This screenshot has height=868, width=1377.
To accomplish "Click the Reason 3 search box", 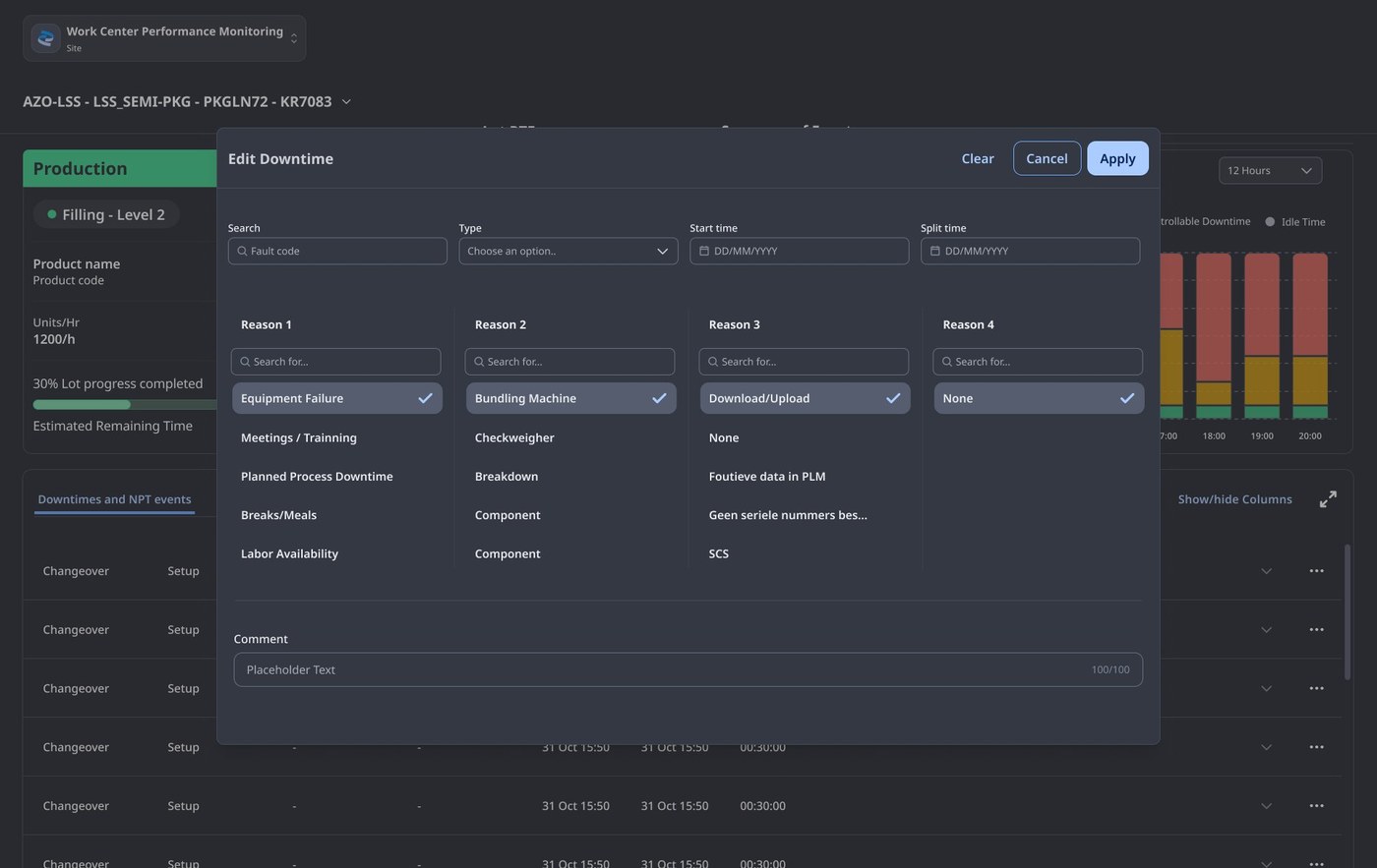I will coord(804,362).
